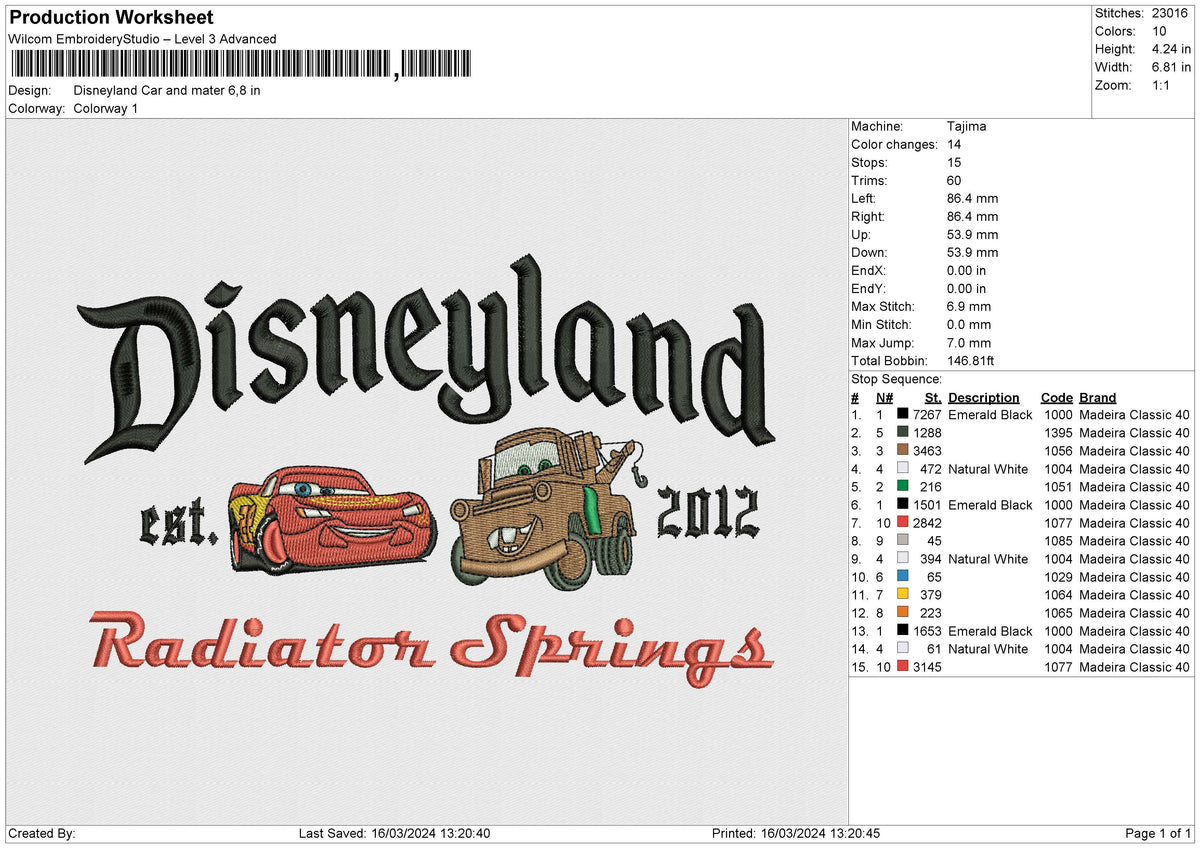The width and height of the screenshot is (1200, 848).
Task: Click the EndX value '0.00 in'
Action: coord(966,270)
